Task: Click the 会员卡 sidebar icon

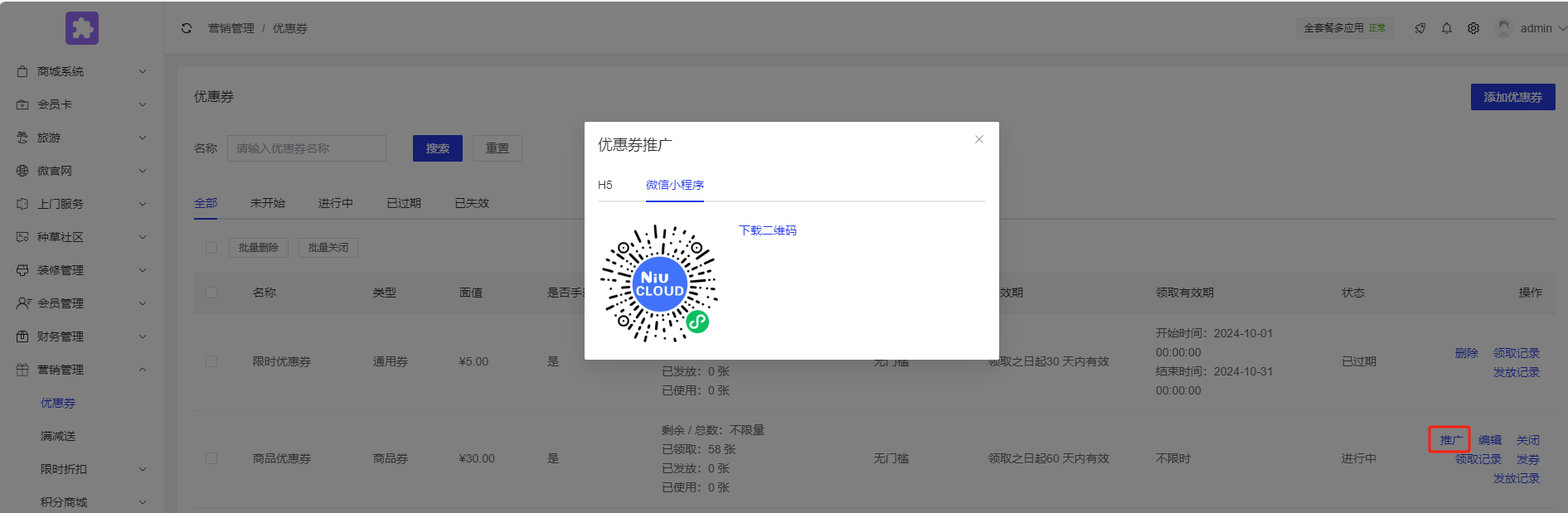Action: tap(22, 104)
